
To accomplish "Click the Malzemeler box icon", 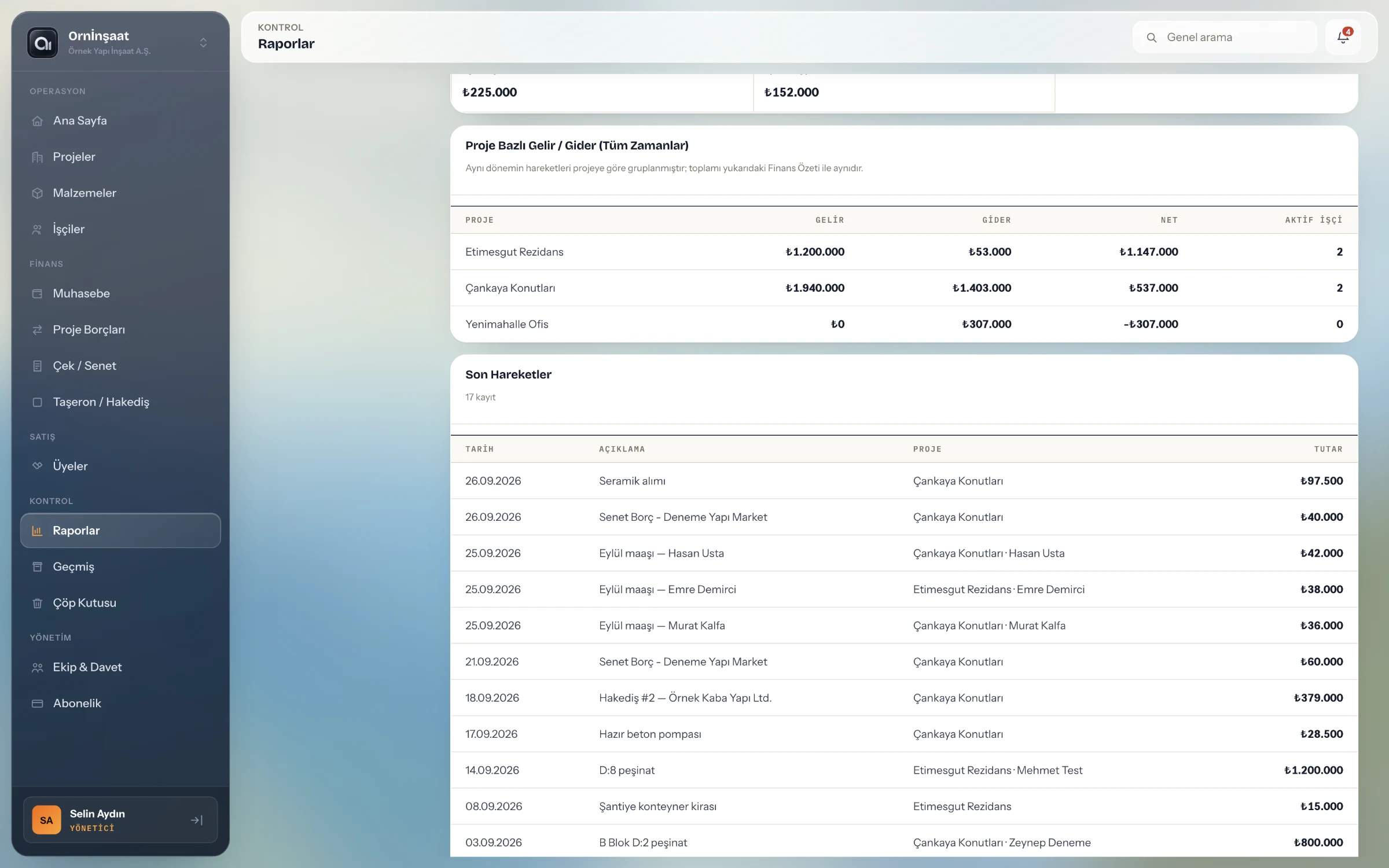I will pos(38,193).
